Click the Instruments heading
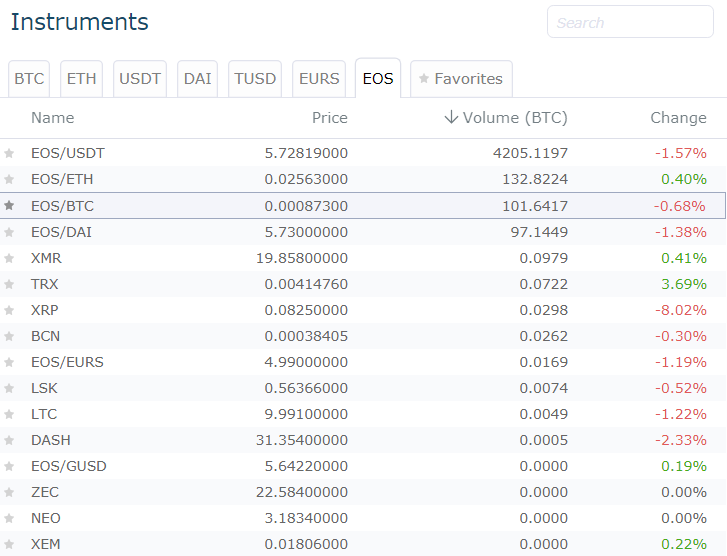Image resolution: width=727 pixels, height=556 pixels. (x=79, y=22)
